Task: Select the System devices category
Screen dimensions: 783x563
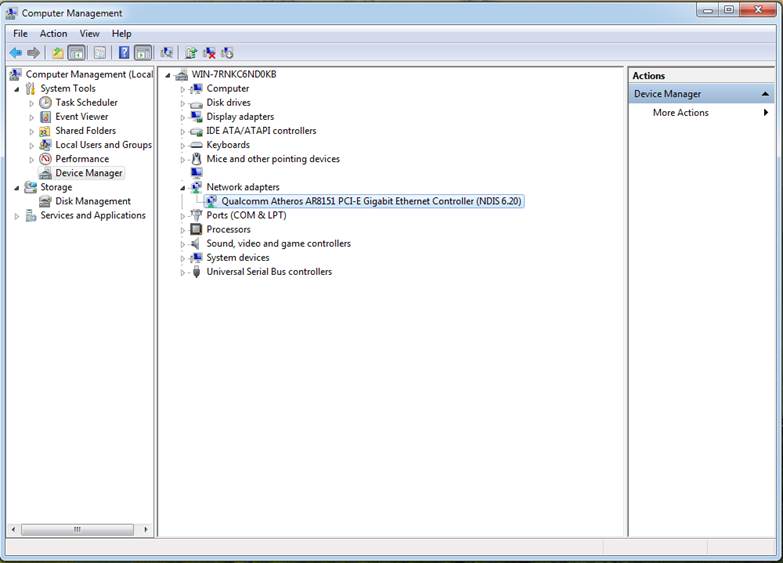Action: pyautogui.click(x=238, y=257)
